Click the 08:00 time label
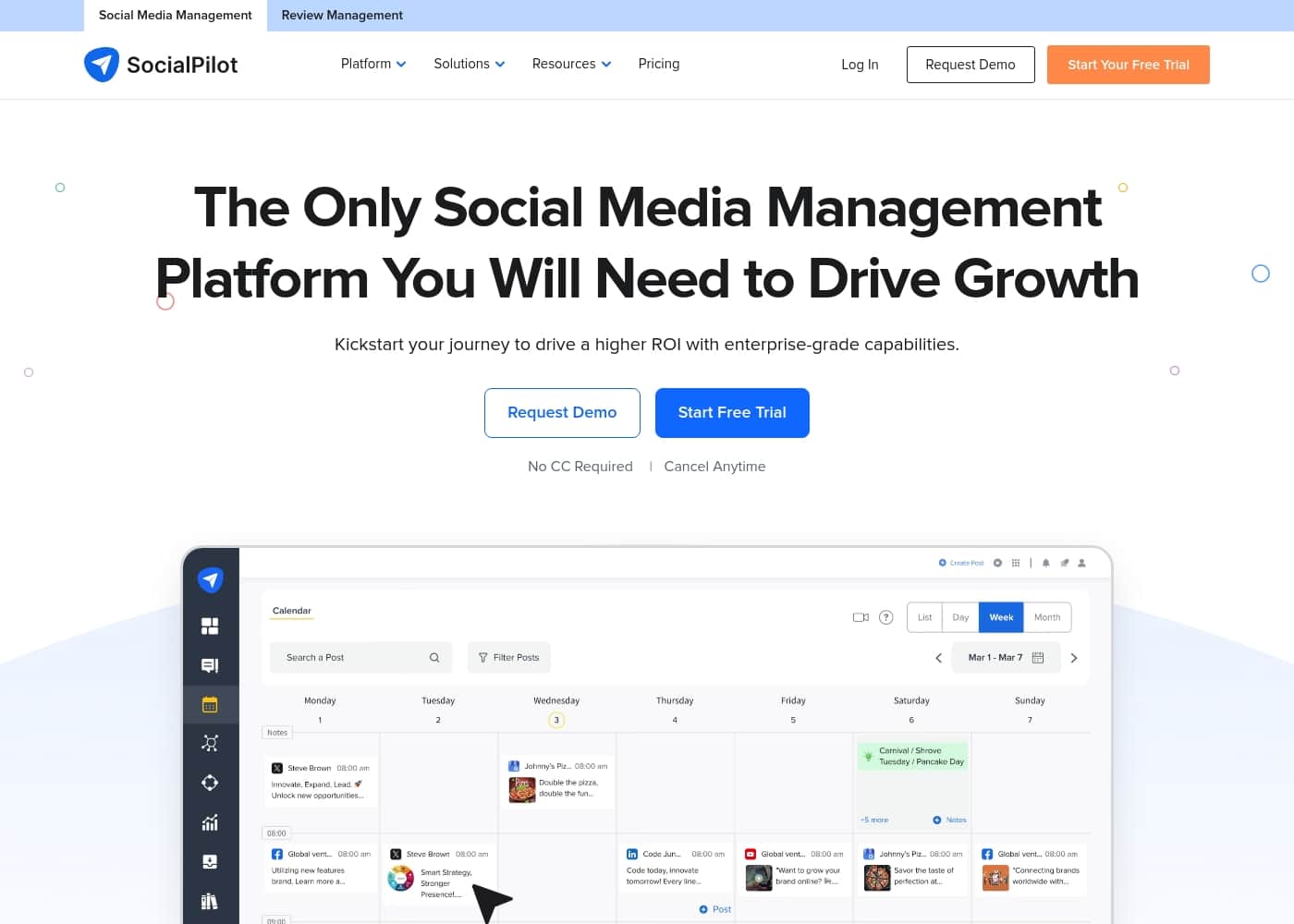The height and width of the screenshot is (924, 1294). click(x=276, y=833)
